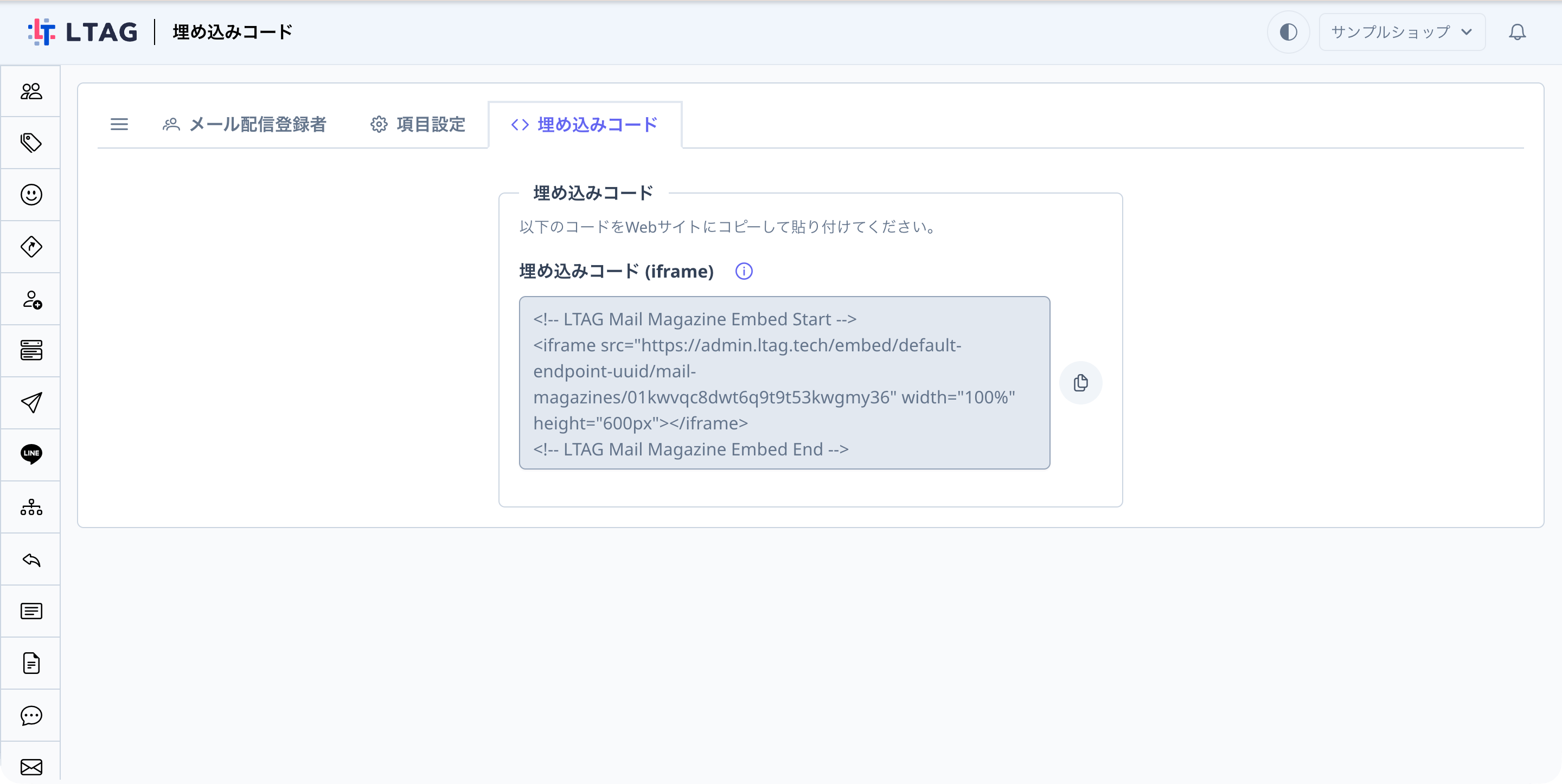Open the document page sidebar icon

(x=31, y=663)
